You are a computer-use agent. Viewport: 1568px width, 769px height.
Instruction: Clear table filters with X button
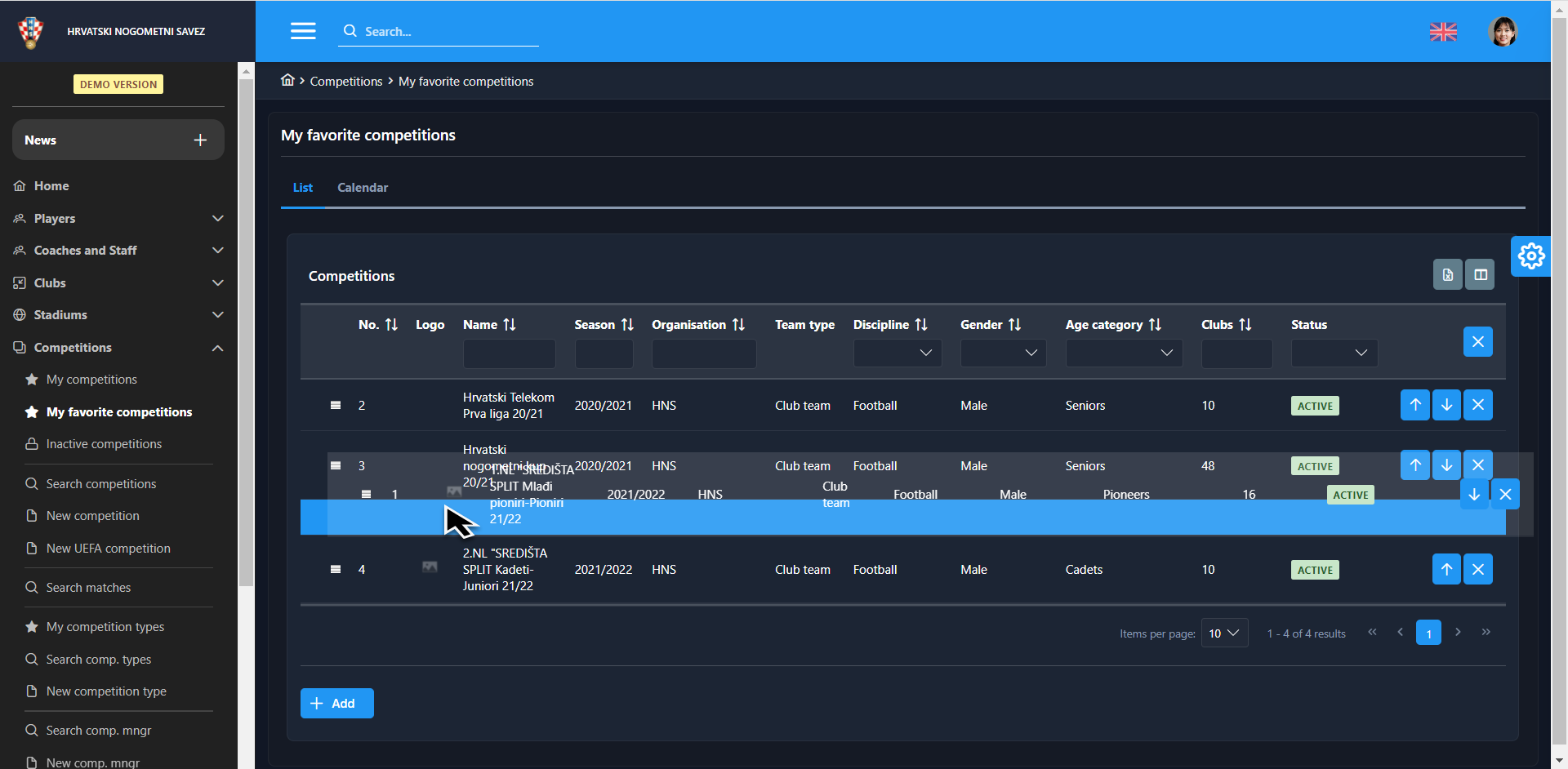coord(1477,342)
